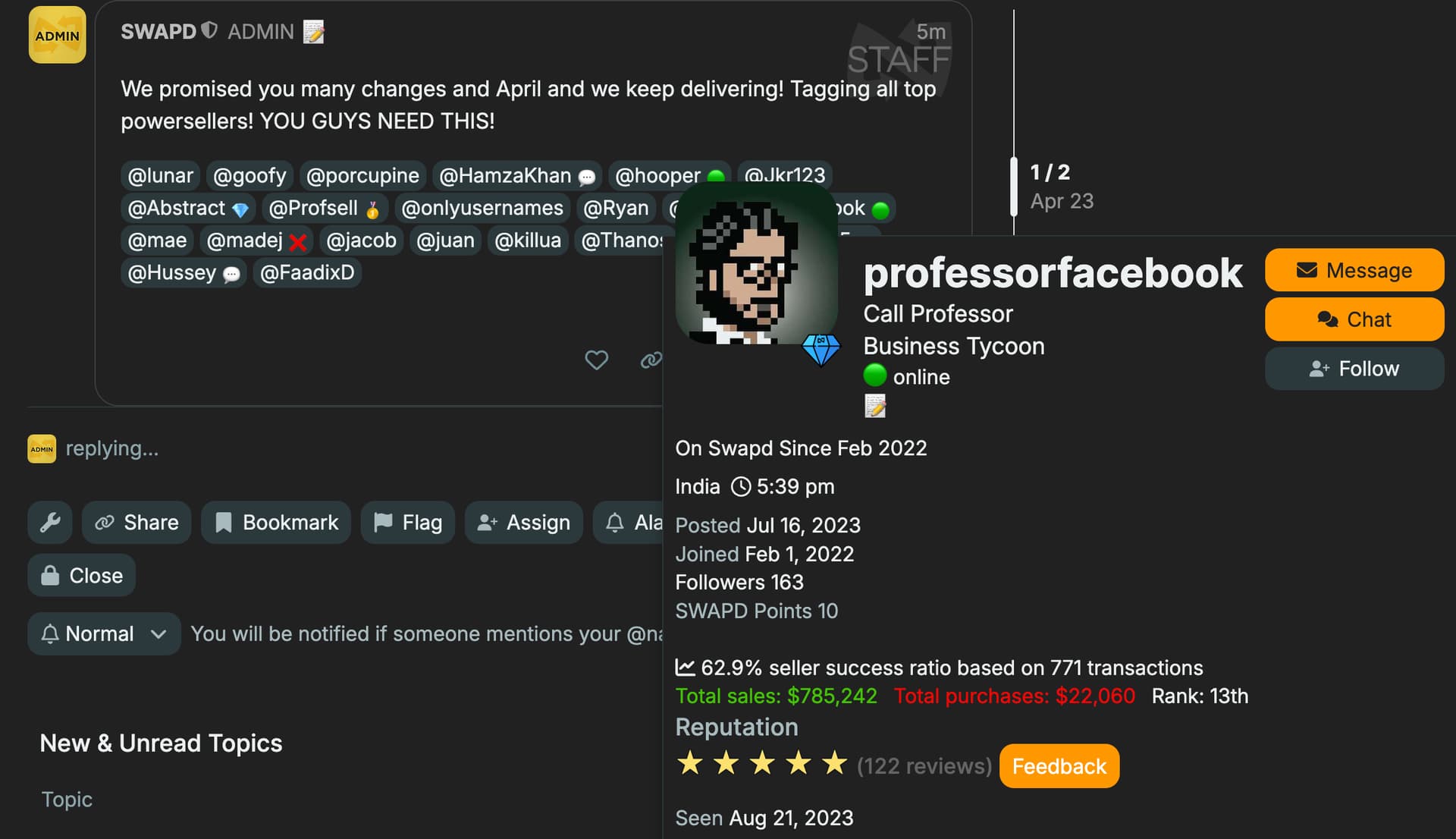
Task: Click the ADMIN avatar beside the post
Action: point(58,35)
